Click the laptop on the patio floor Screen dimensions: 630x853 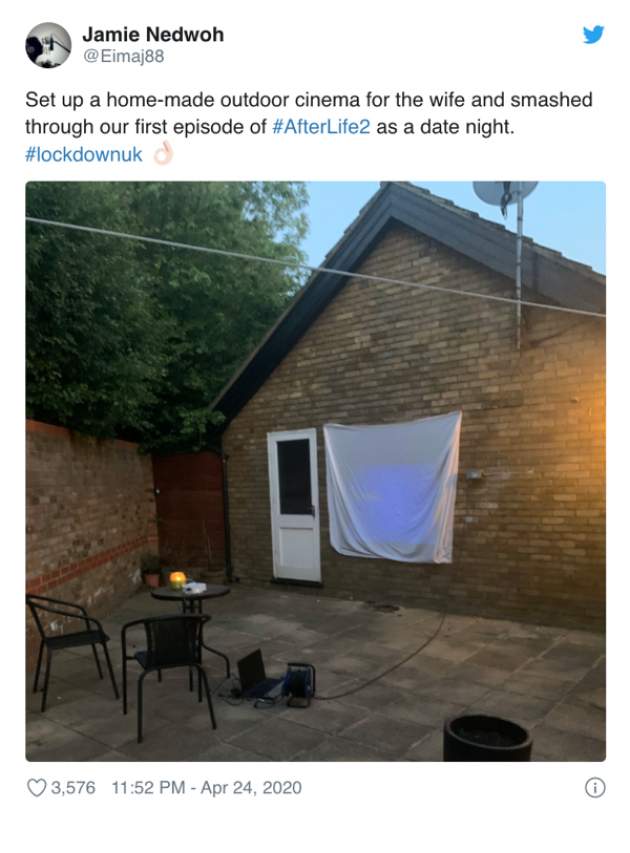click(x=258, y=675)
